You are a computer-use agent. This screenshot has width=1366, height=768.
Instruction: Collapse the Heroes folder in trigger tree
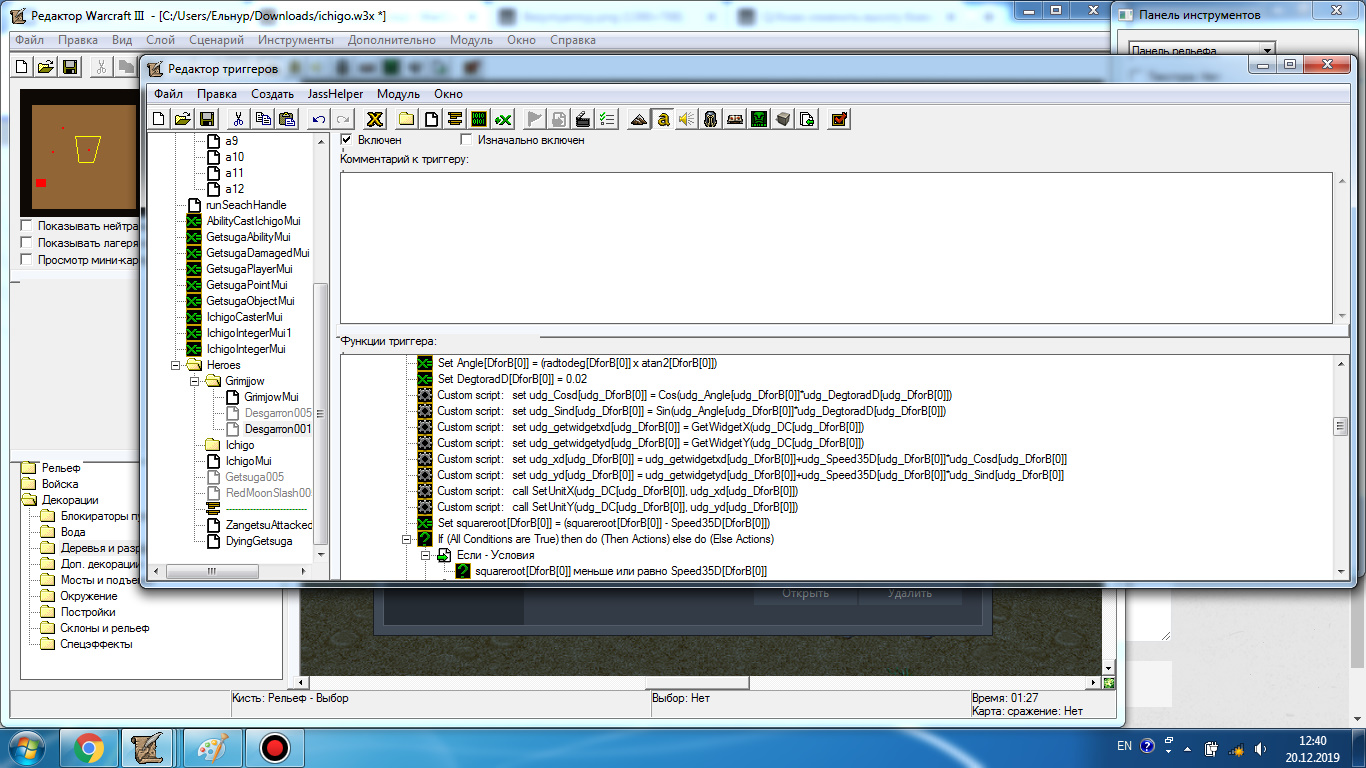click(x=177, y=365)
